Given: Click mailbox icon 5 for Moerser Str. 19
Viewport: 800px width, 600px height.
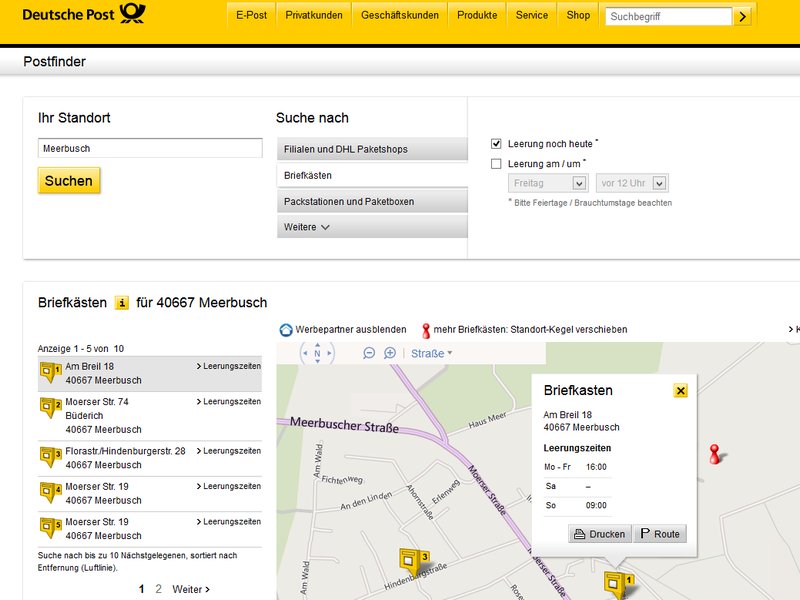Looking at the screenshot, I should 51,528.
